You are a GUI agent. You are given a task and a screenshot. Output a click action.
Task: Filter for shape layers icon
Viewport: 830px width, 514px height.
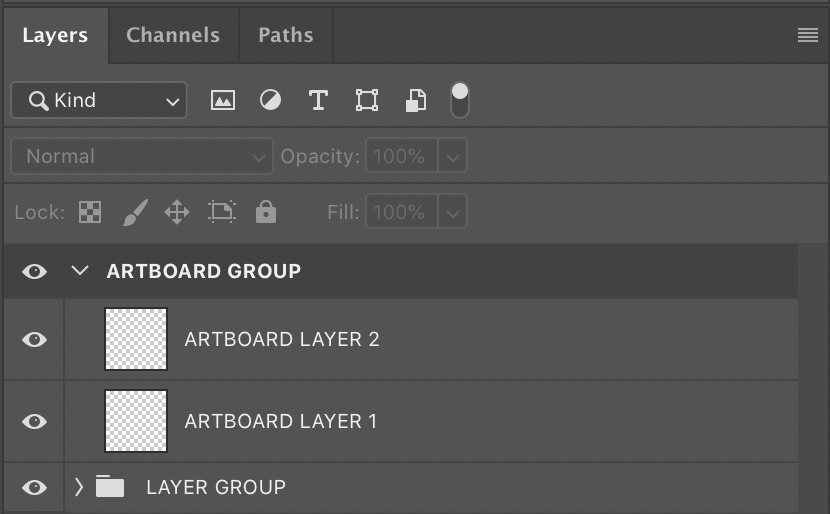pos(367,100)
